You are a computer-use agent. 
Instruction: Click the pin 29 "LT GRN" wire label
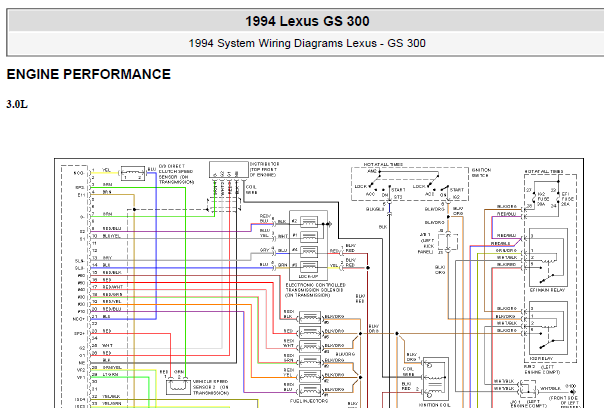(x=110, y=374)
